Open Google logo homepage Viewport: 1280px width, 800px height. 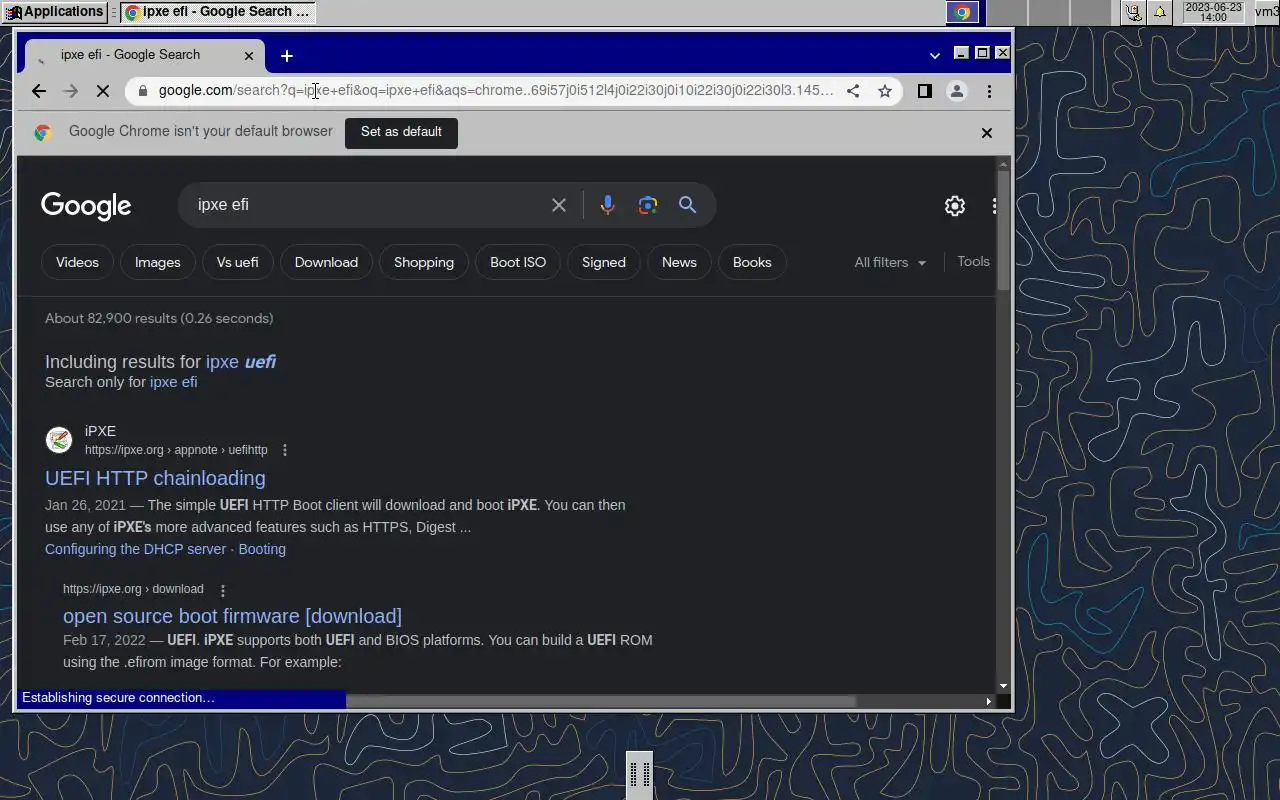[x=86, y=206]
